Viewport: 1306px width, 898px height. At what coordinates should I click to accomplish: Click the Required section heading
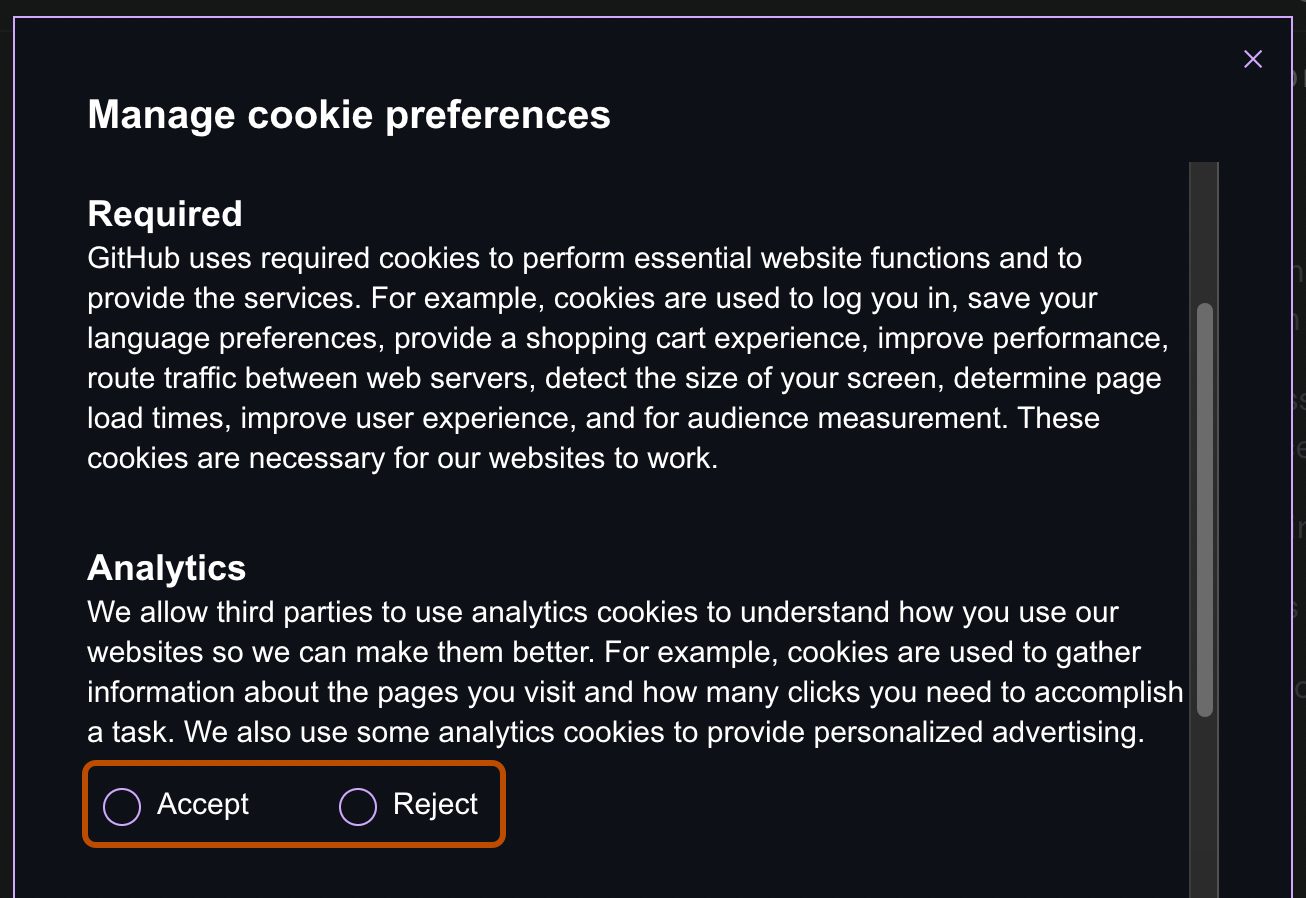165,213
